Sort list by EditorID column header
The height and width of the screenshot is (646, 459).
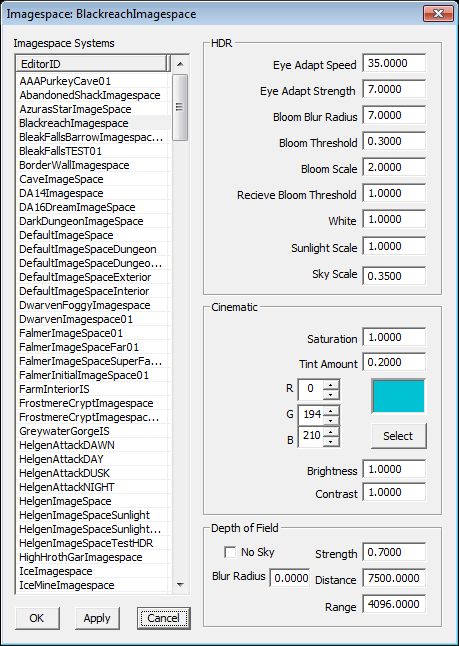coord(93,64)
